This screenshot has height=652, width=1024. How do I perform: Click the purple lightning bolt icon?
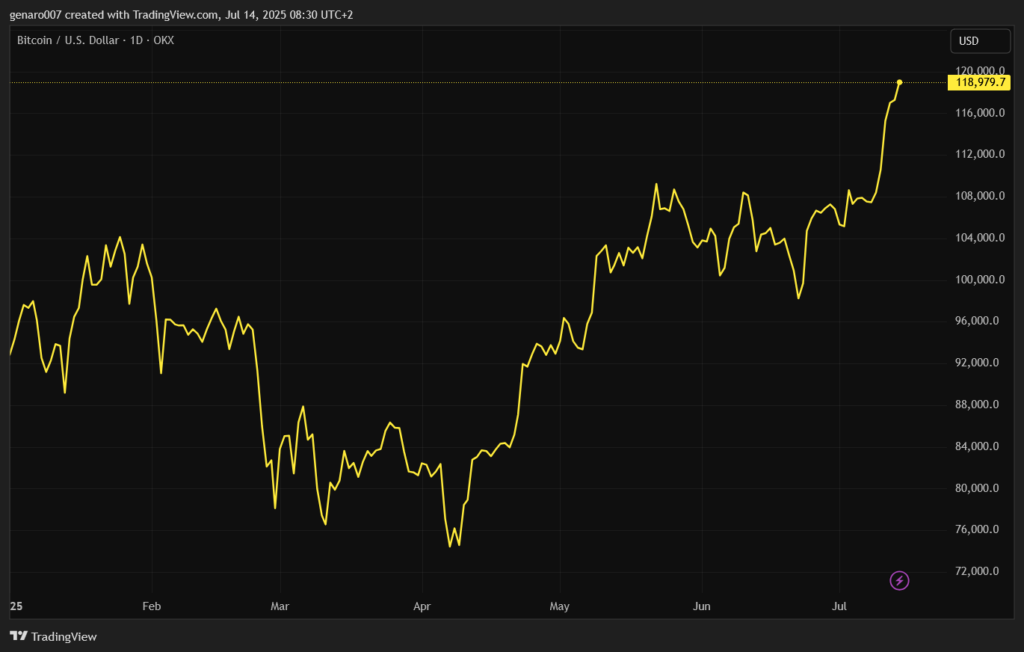tap(899, 580)
